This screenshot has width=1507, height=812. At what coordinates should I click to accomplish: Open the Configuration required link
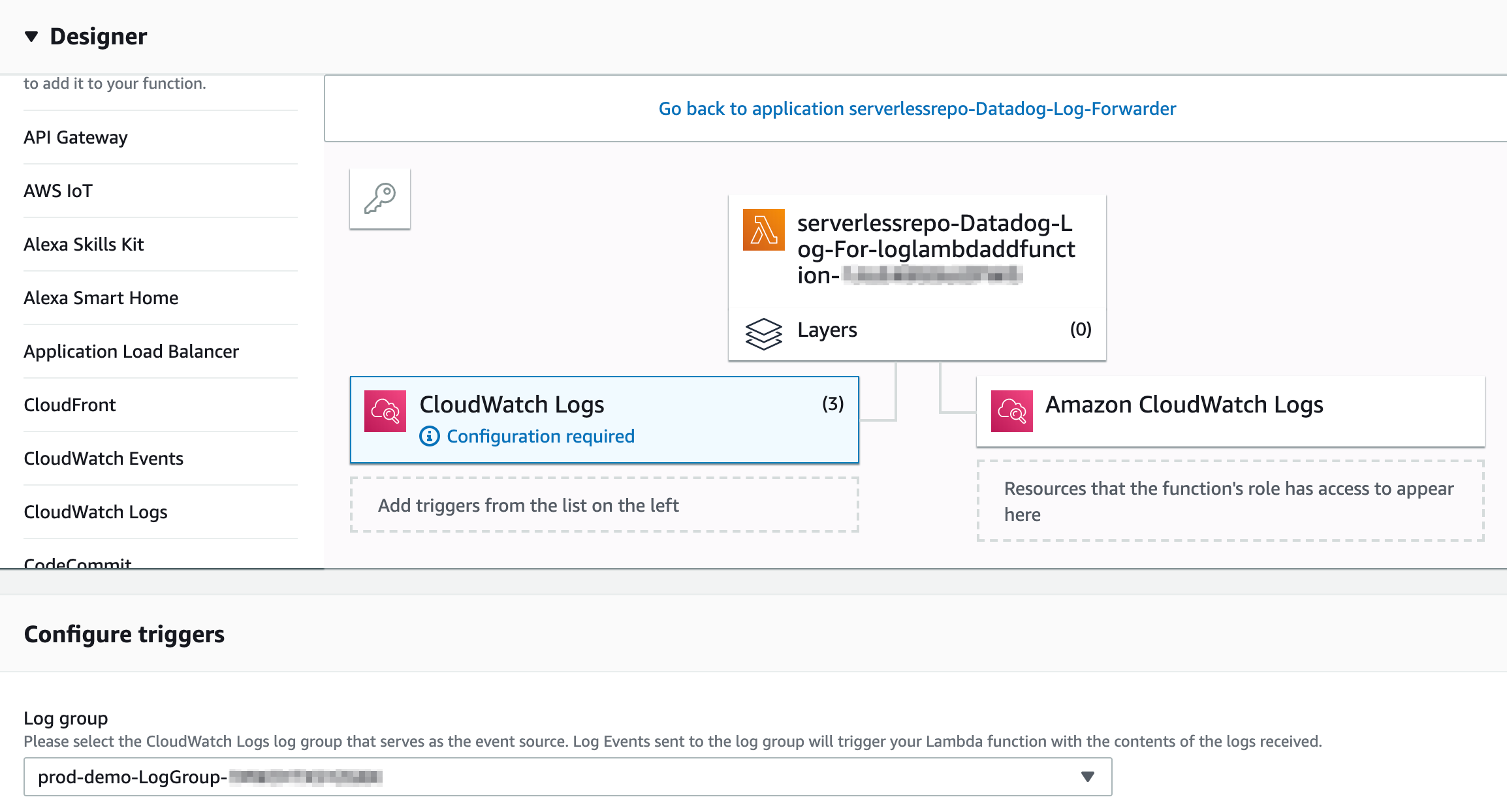(541, 436)
